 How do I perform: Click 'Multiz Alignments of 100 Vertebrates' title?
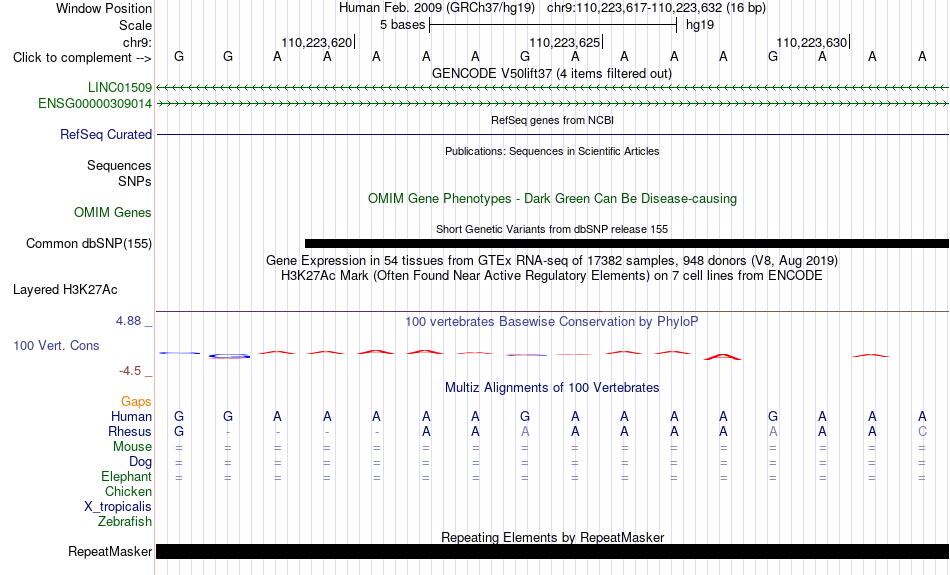coord(552,388)
